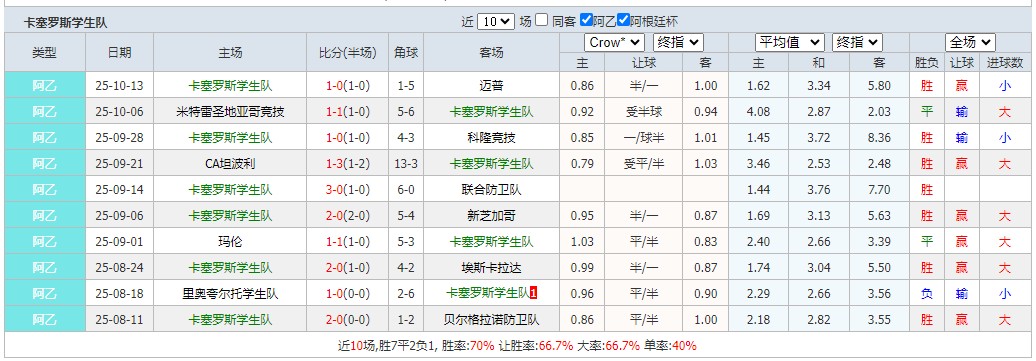Screen dimensions: 1036x361
Task: Click date cell 25-08-24
Action: [120, 268]
